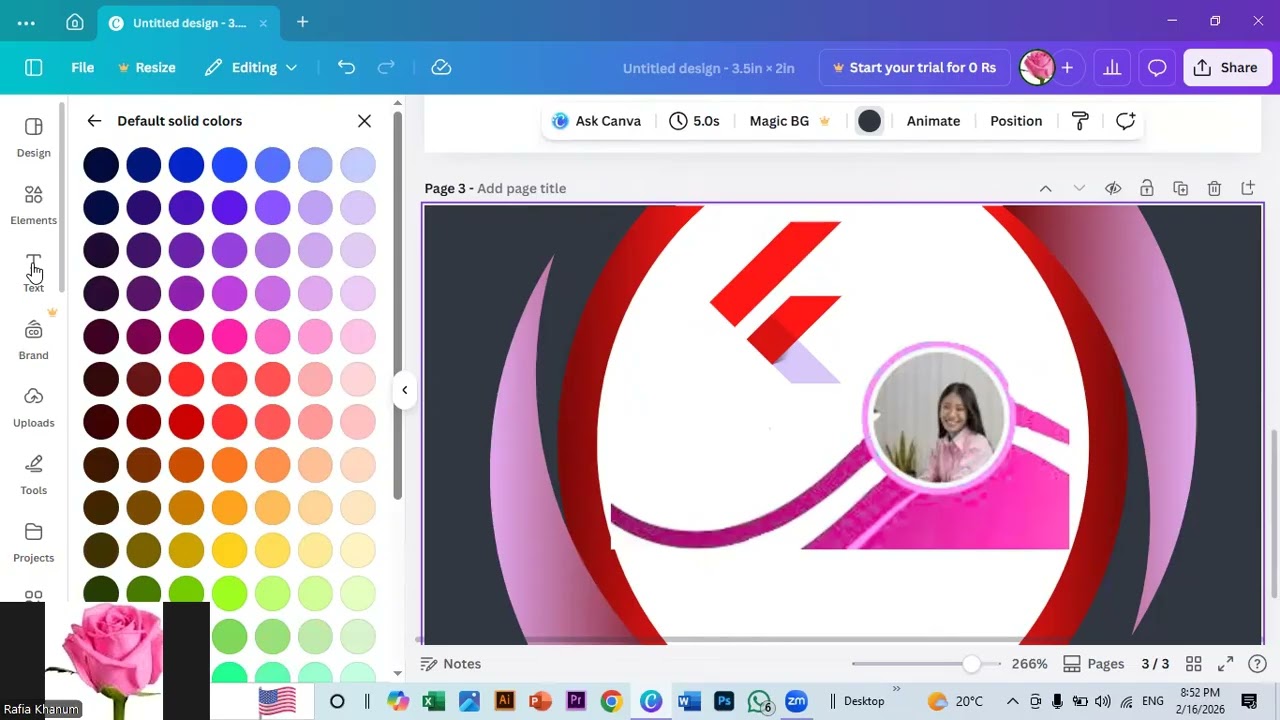Click the cloud save status icon

pyautogui.click(x=441, y=68)
